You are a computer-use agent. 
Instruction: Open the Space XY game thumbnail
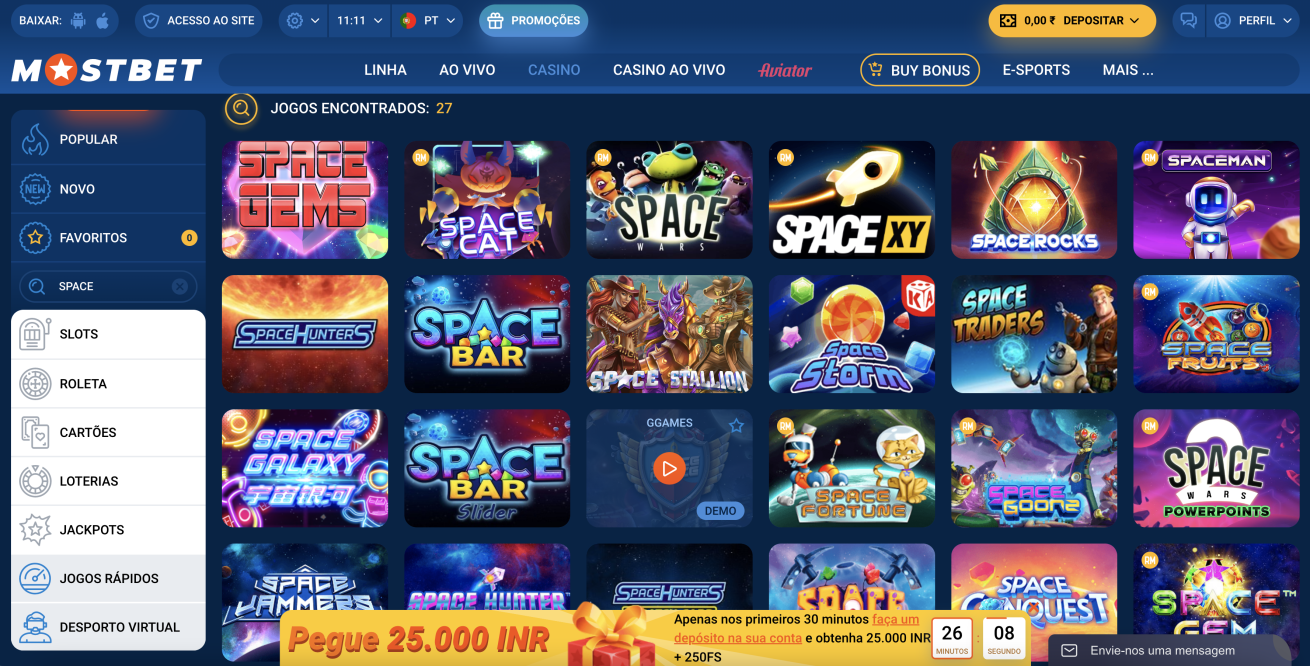pyautogui.click(x=852, y=200)
